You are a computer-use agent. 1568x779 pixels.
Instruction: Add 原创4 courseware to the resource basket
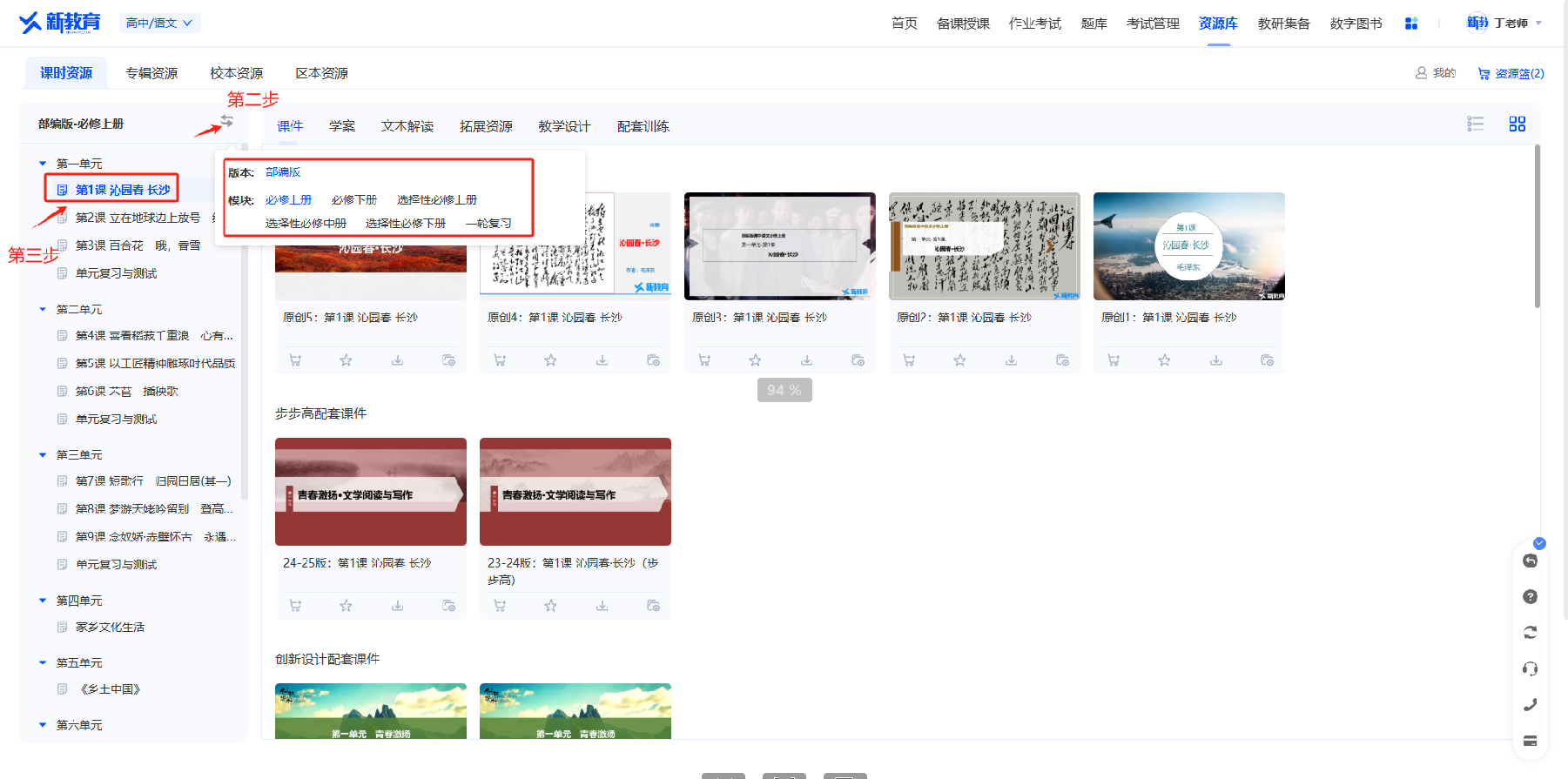(500, 360)
